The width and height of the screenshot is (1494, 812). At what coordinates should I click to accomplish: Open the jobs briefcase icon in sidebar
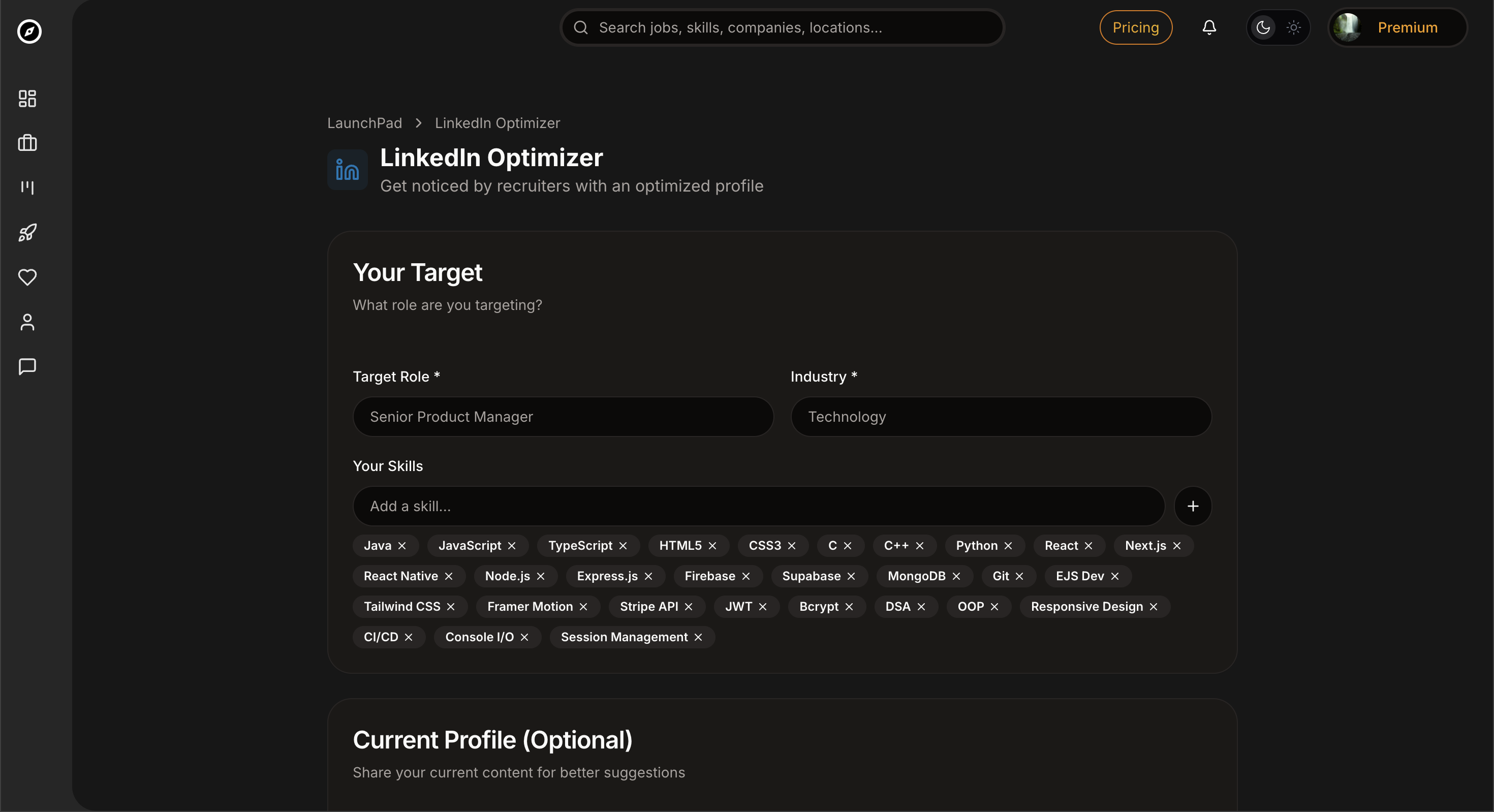(27, 143)
